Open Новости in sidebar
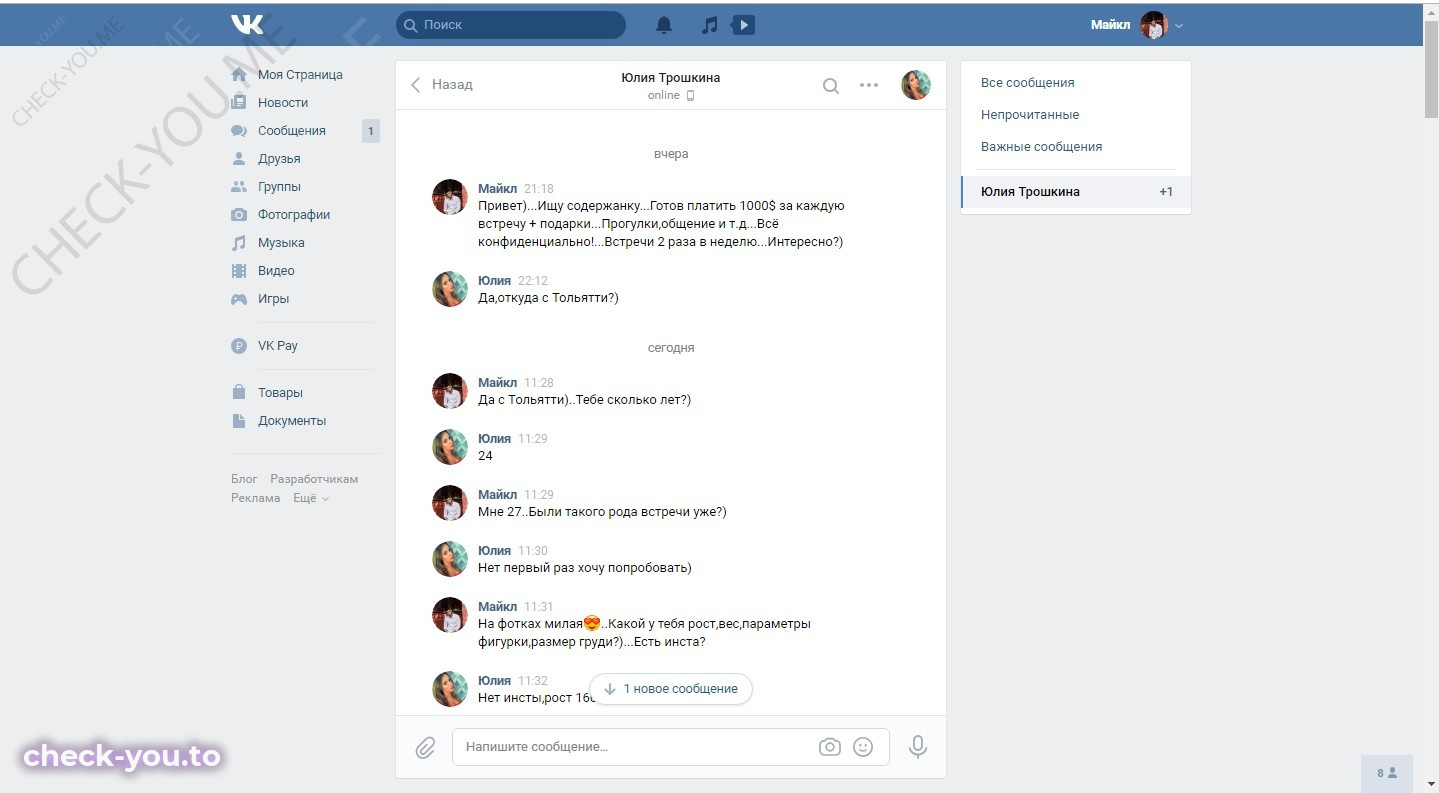 [283, 103]
